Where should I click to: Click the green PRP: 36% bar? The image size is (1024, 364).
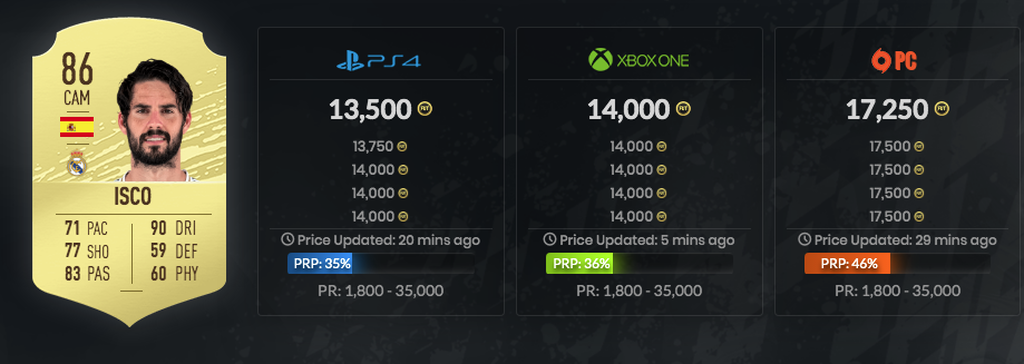[579, 264]
